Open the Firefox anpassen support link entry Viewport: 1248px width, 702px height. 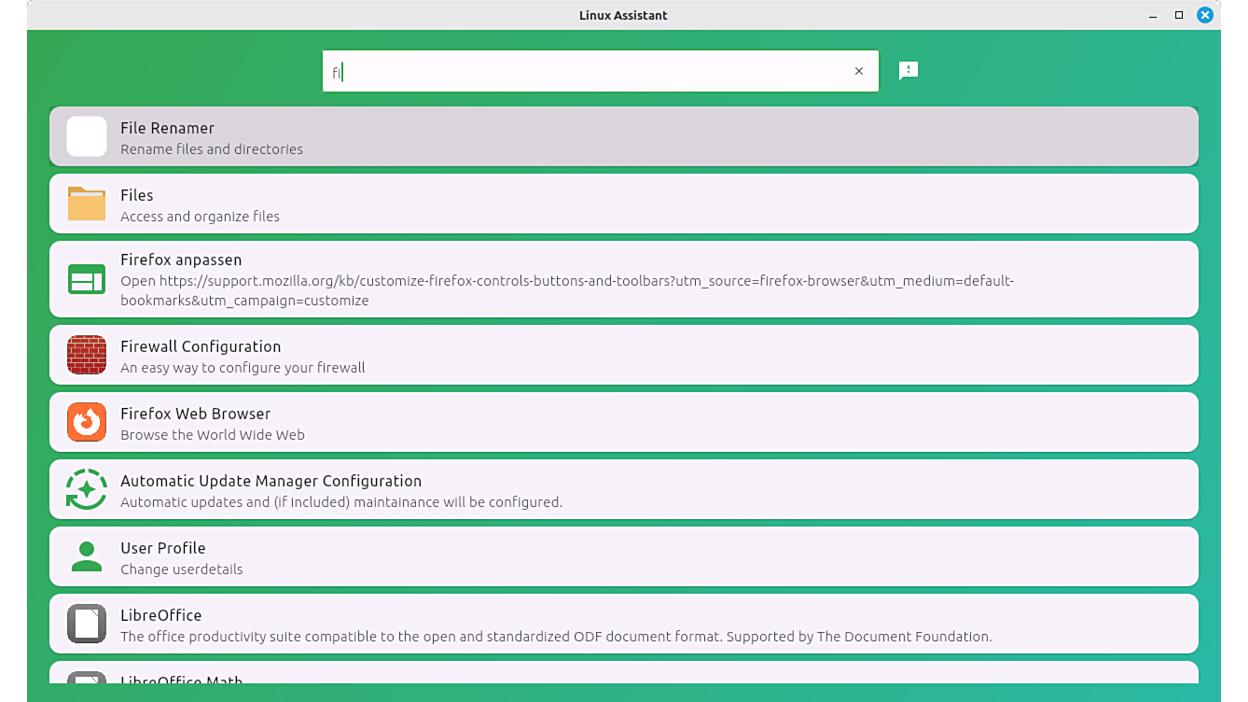pos(624,279)
